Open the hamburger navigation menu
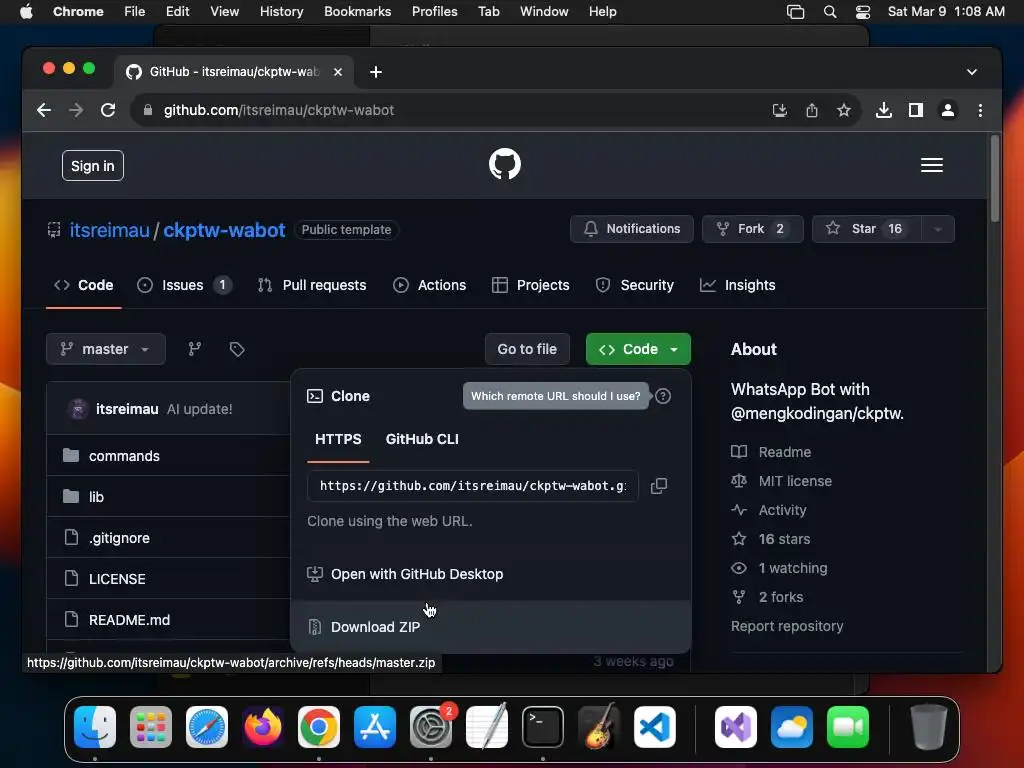1024x768 pixels. (x=931, y=165)
